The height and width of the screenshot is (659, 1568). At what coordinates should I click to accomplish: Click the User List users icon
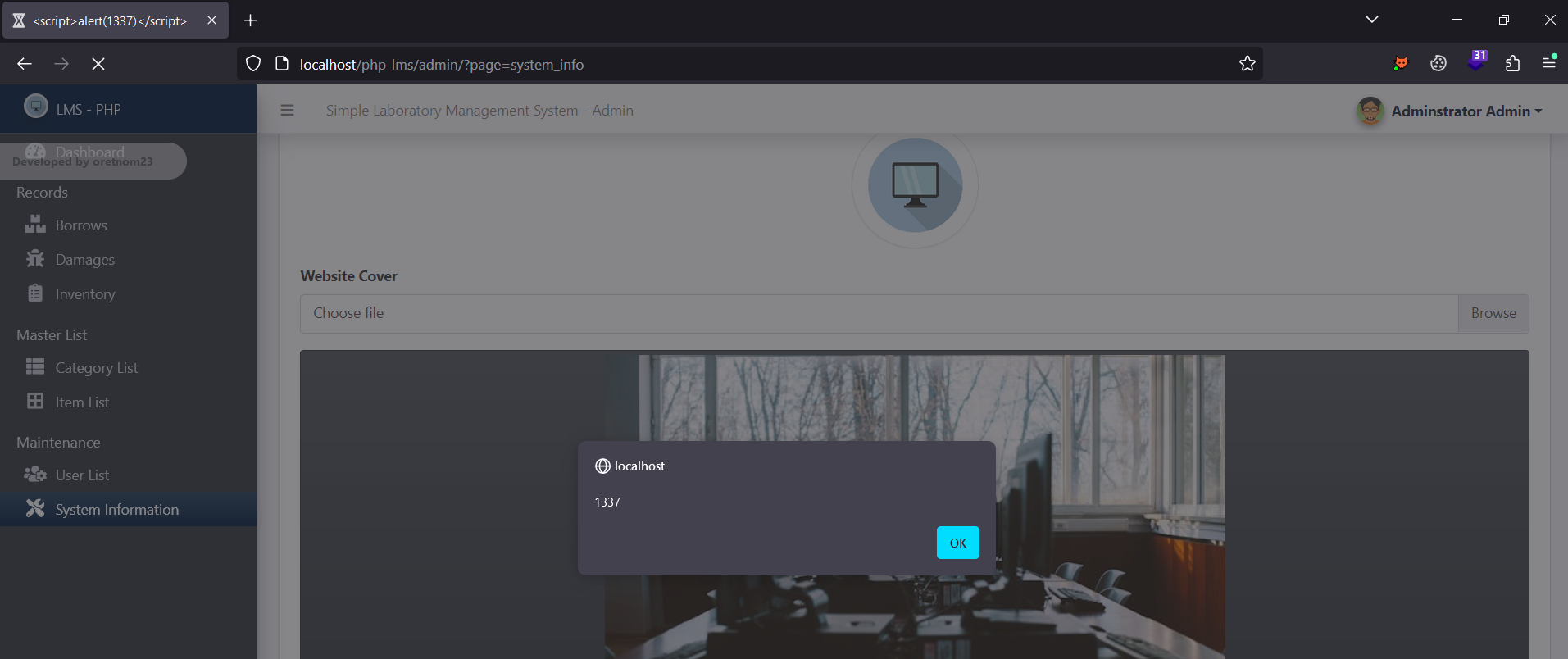(35, 474)
